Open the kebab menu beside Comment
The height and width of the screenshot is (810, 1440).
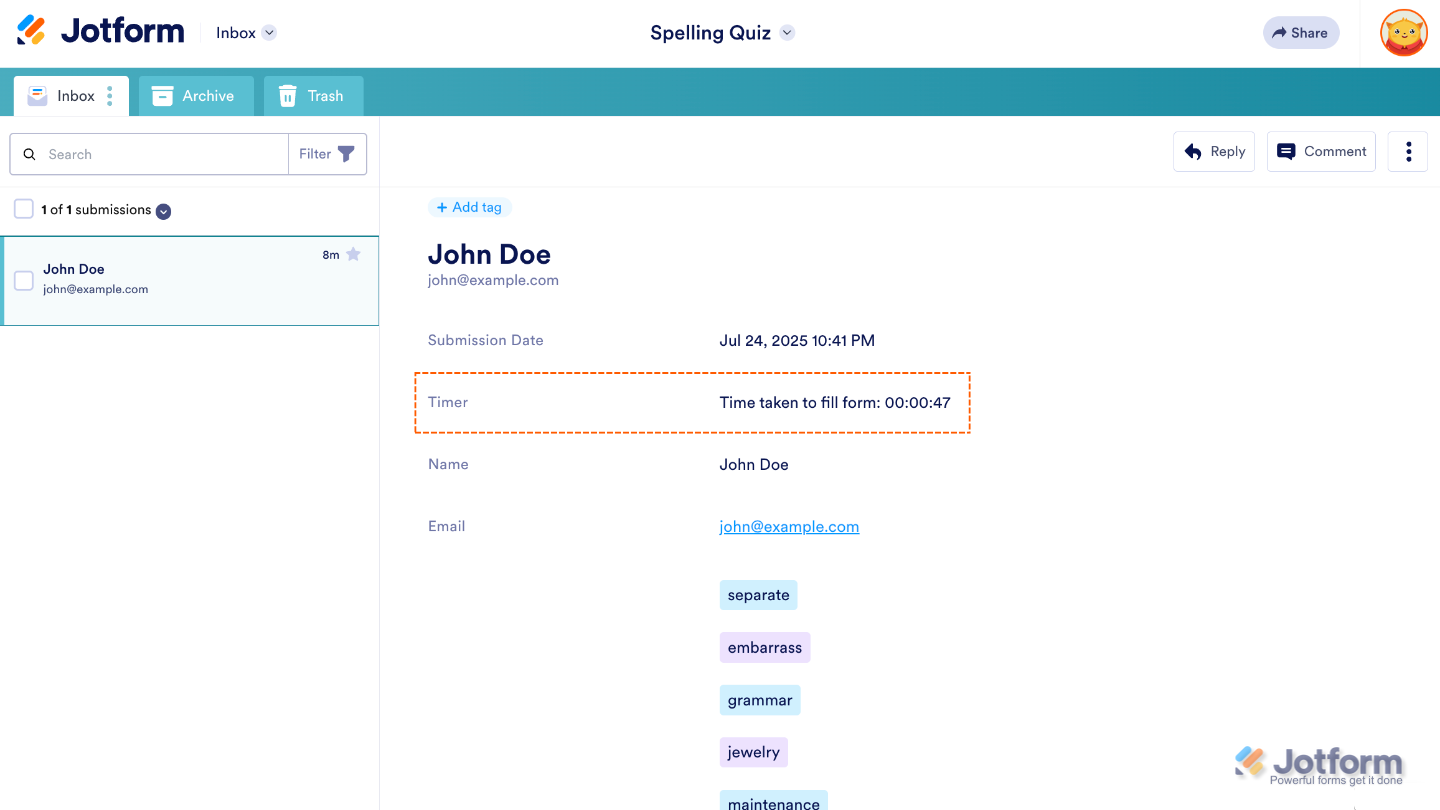click(1407, 151)
